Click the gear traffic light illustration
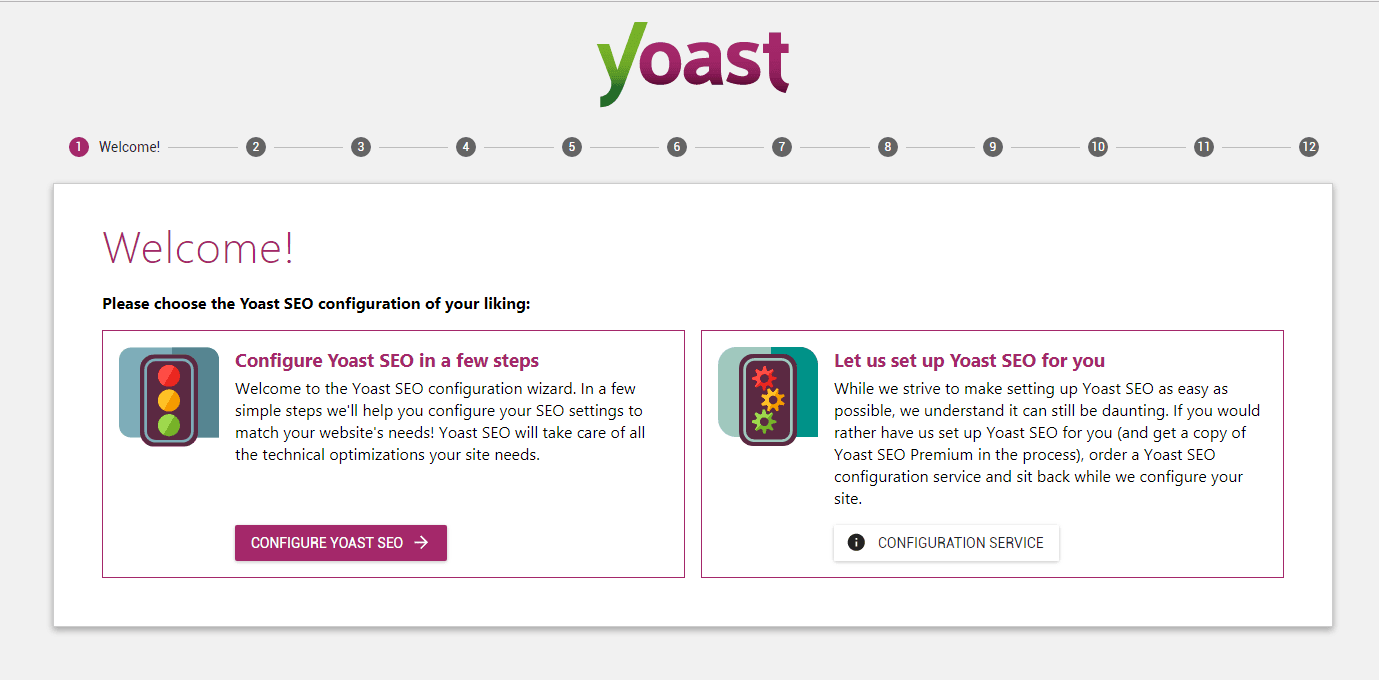This screenshot has height=680, width=1379. pos(768,397)
